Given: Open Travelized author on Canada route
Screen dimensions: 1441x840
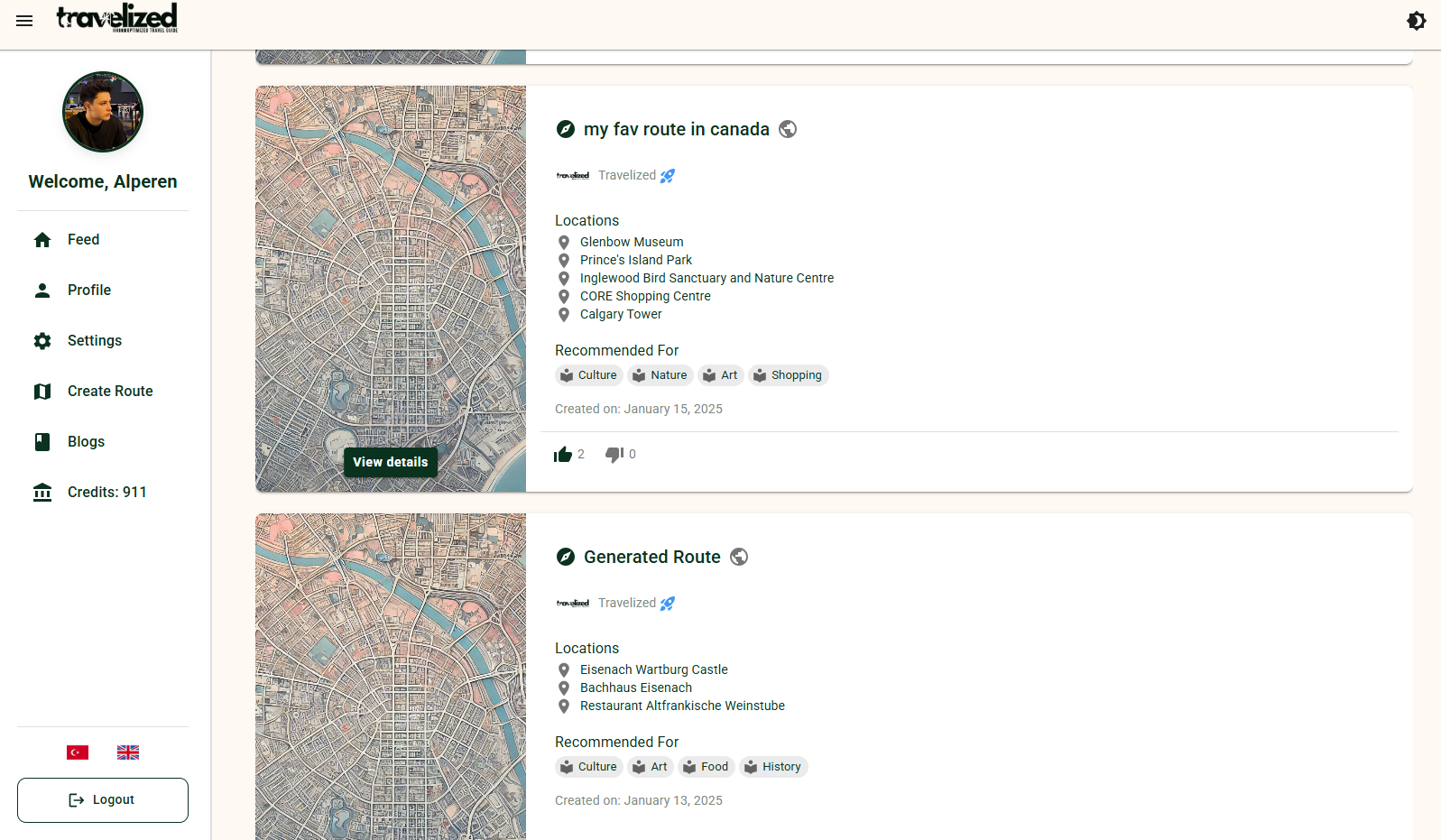Looking at the screenshot, I should click(627, 175).
